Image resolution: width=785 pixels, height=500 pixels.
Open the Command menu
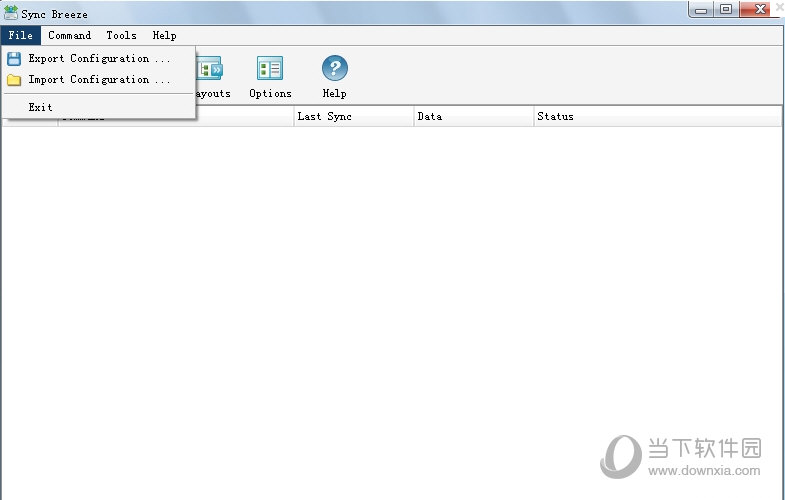pos(70,36)
